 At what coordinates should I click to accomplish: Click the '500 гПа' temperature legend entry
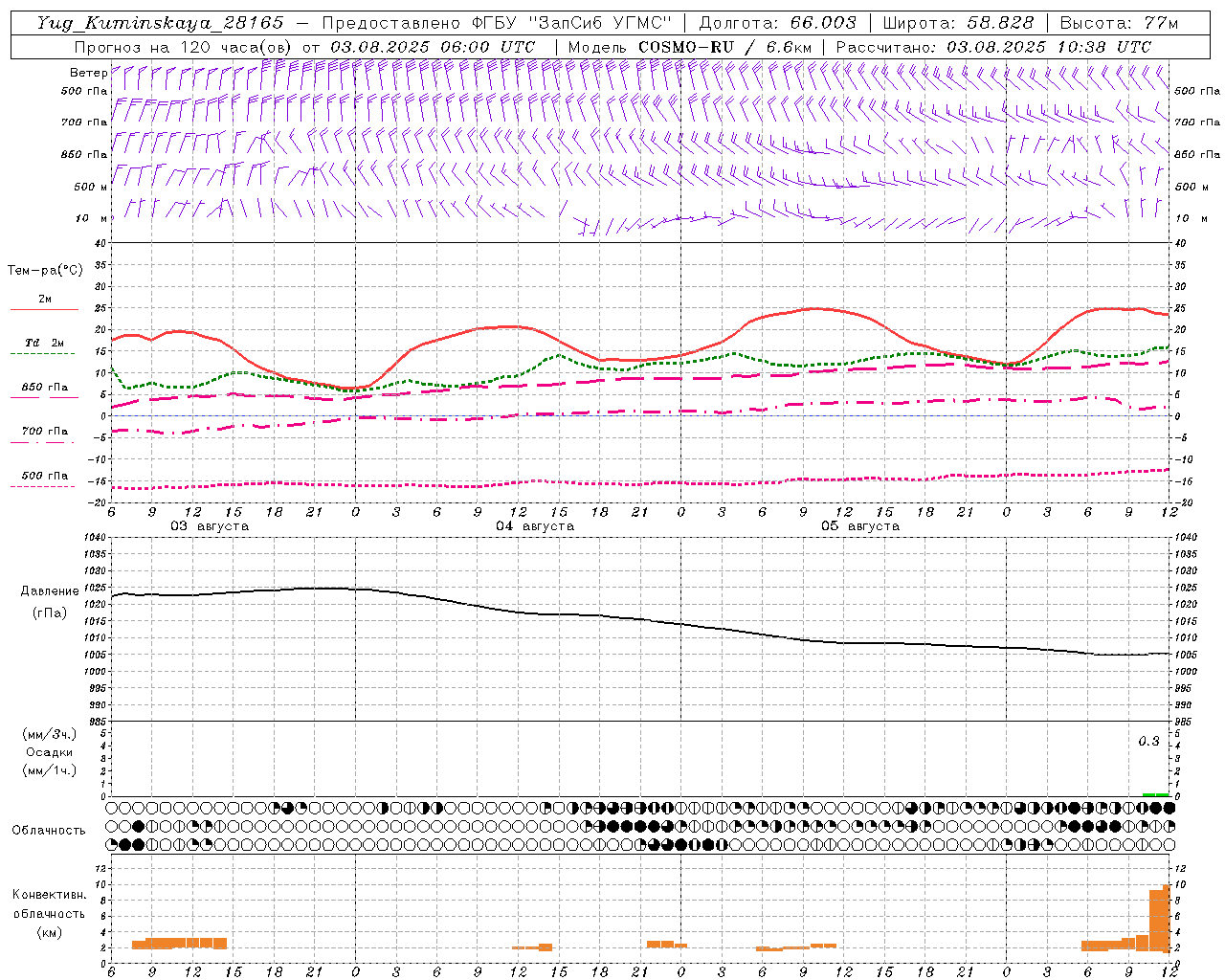tap(45, 476)
